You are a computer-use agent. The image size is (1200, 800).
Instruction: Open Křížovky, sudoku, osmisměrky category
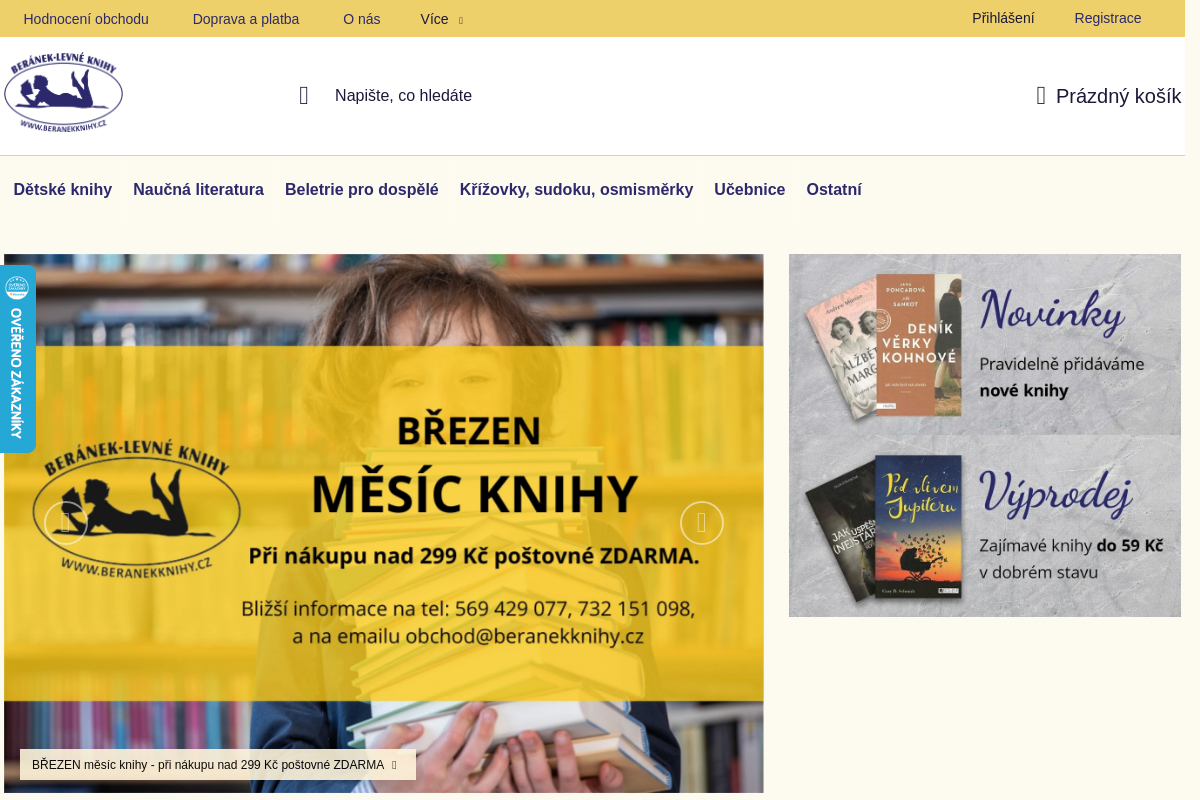[x=577, y=190]
